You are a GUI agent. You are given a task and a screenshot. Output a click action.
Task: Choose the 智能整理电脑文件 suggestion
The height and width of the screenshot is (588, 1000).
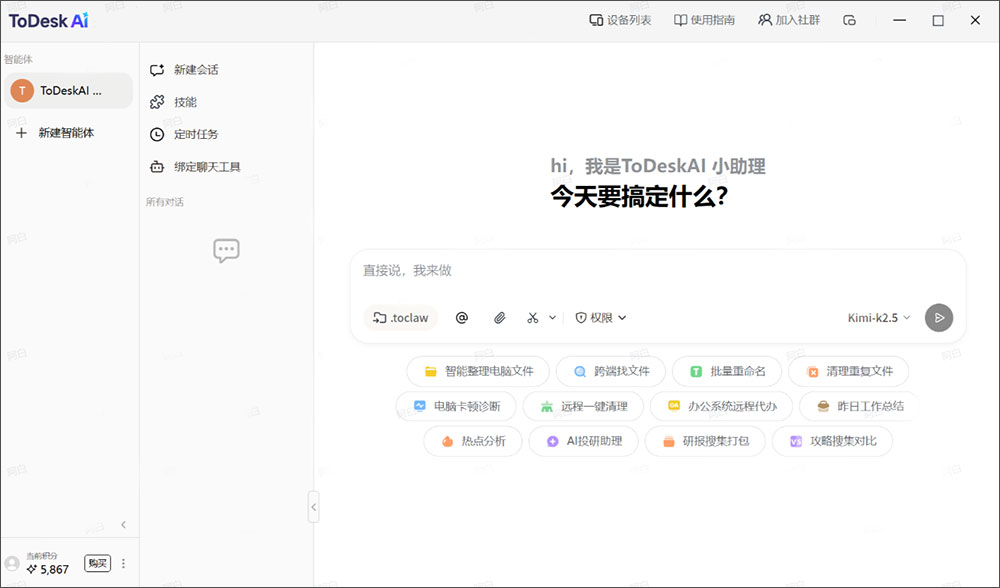click(x=478, y=371)
